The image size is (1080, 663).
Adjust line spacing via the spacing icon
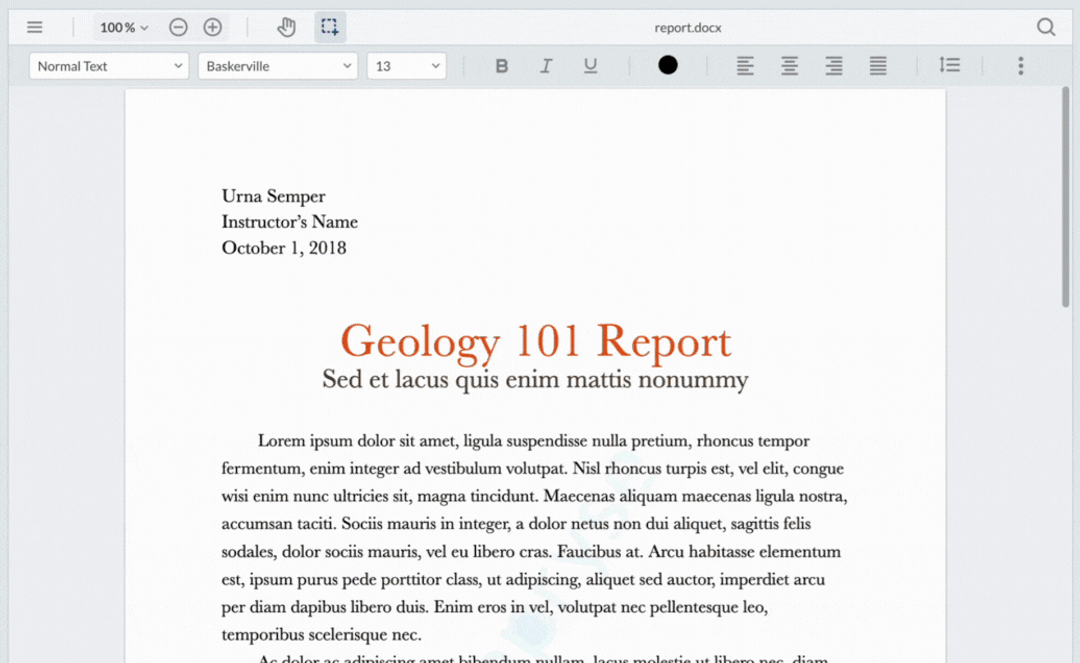(x=950, y=65)
